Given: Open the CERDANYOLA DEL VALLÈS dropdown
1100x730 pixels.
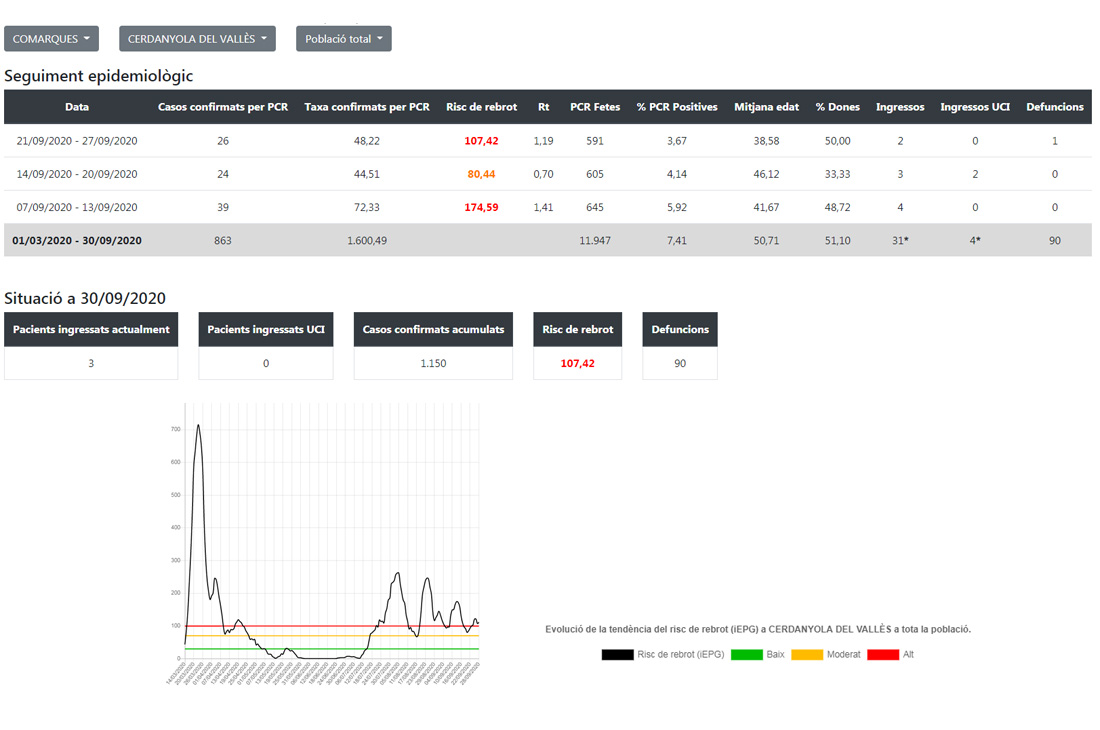Looking at the screenshot, I should click(x=197, y=39).
